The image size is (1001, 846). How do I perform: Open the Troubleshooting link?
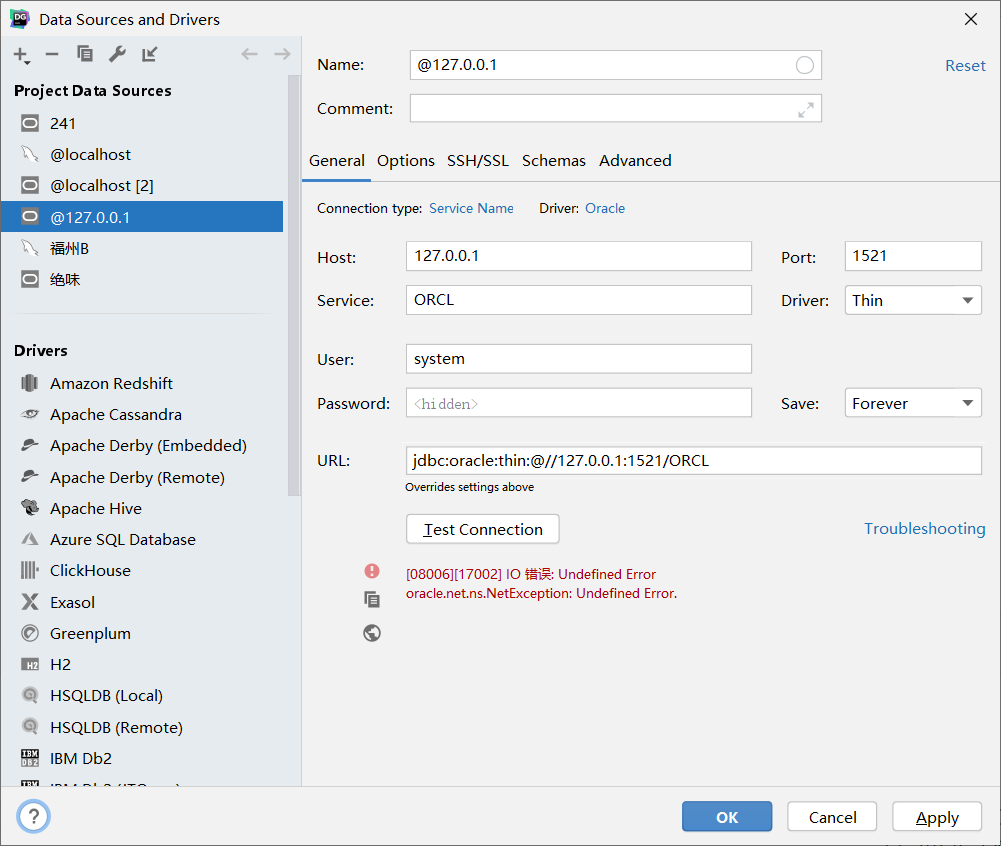tap(924, 529)
